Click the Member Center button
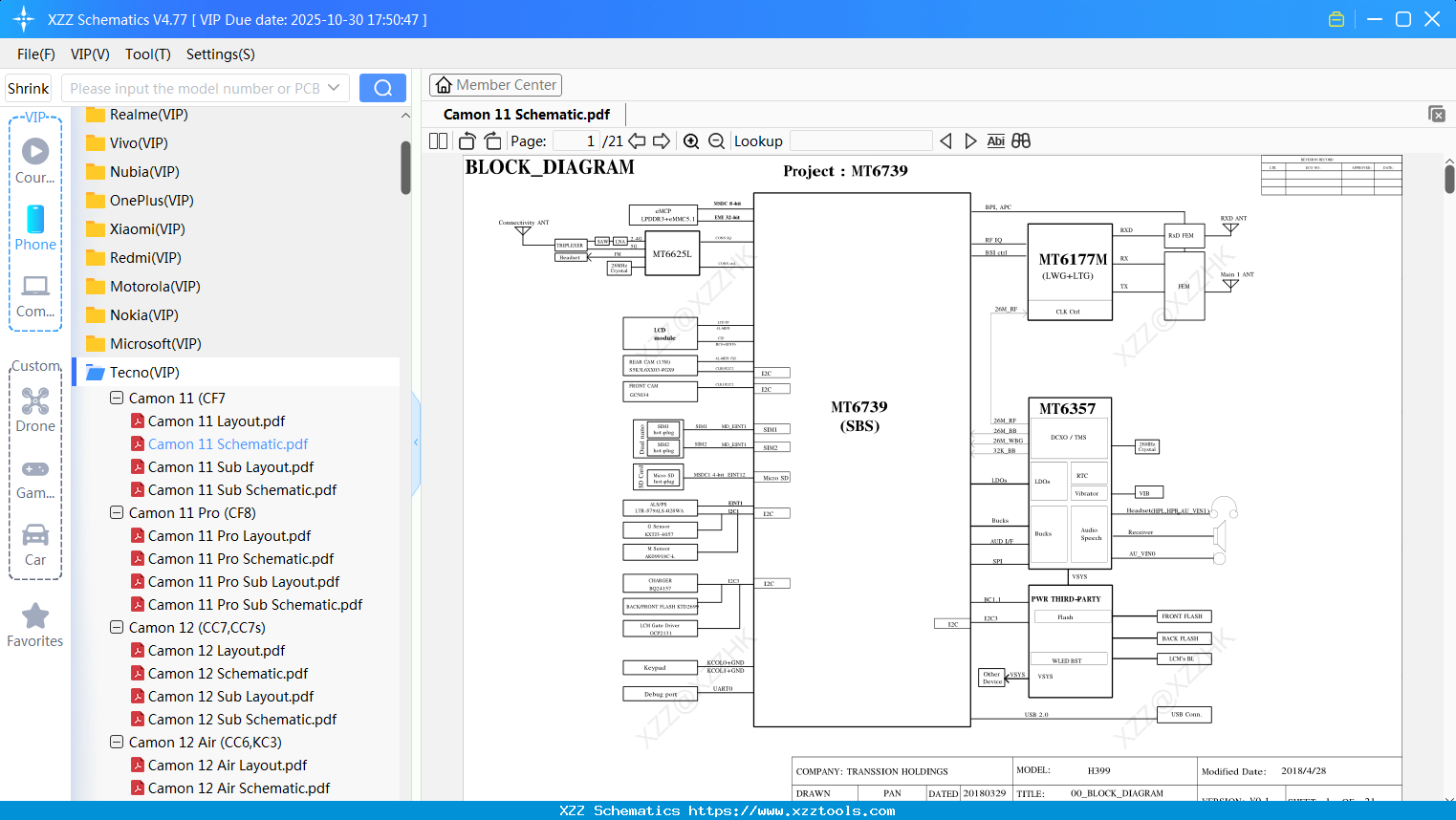This screenshot has height=820, width=1456. click(495, 84)
